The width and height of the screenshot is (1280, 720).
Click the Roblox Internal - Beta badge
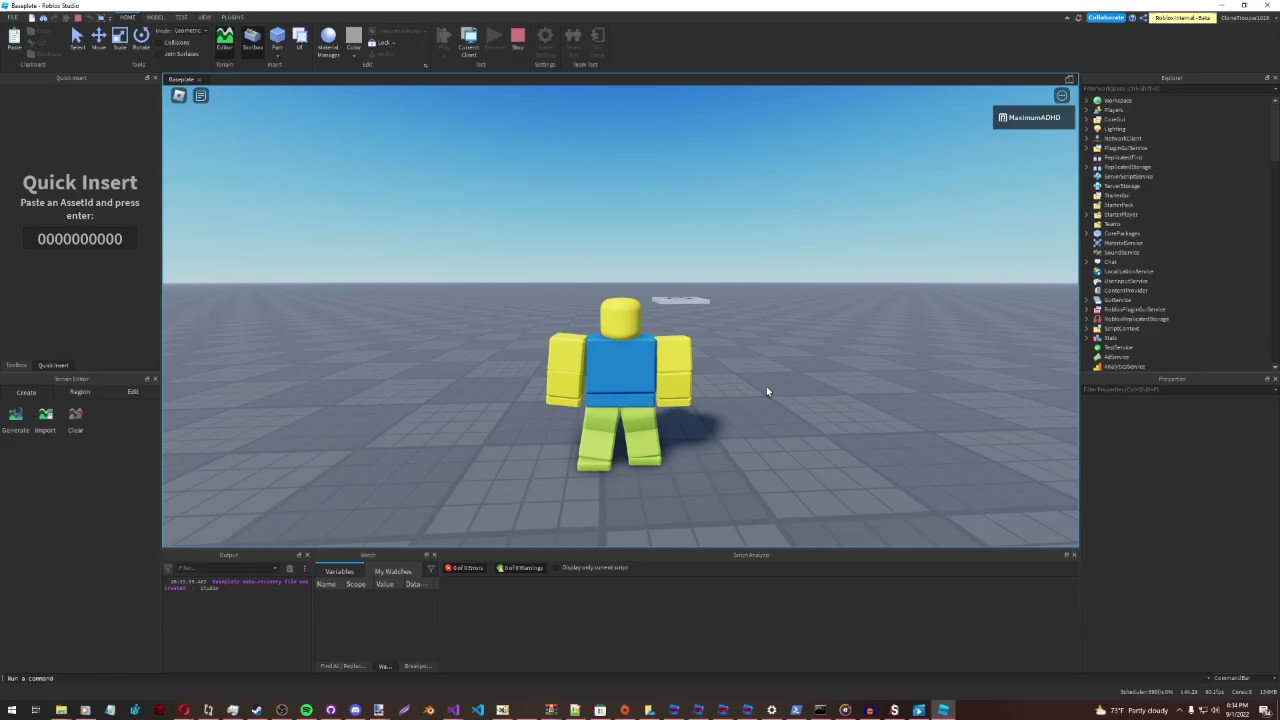(1183, 18)
